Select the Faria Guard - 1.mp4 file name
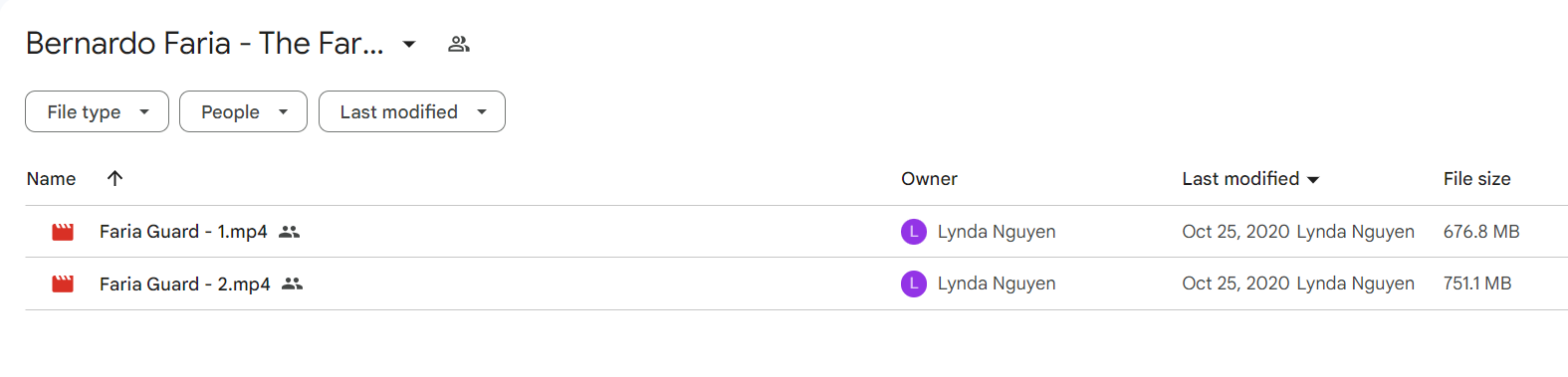The image size is (1568, 377). (x=183, y=232)
